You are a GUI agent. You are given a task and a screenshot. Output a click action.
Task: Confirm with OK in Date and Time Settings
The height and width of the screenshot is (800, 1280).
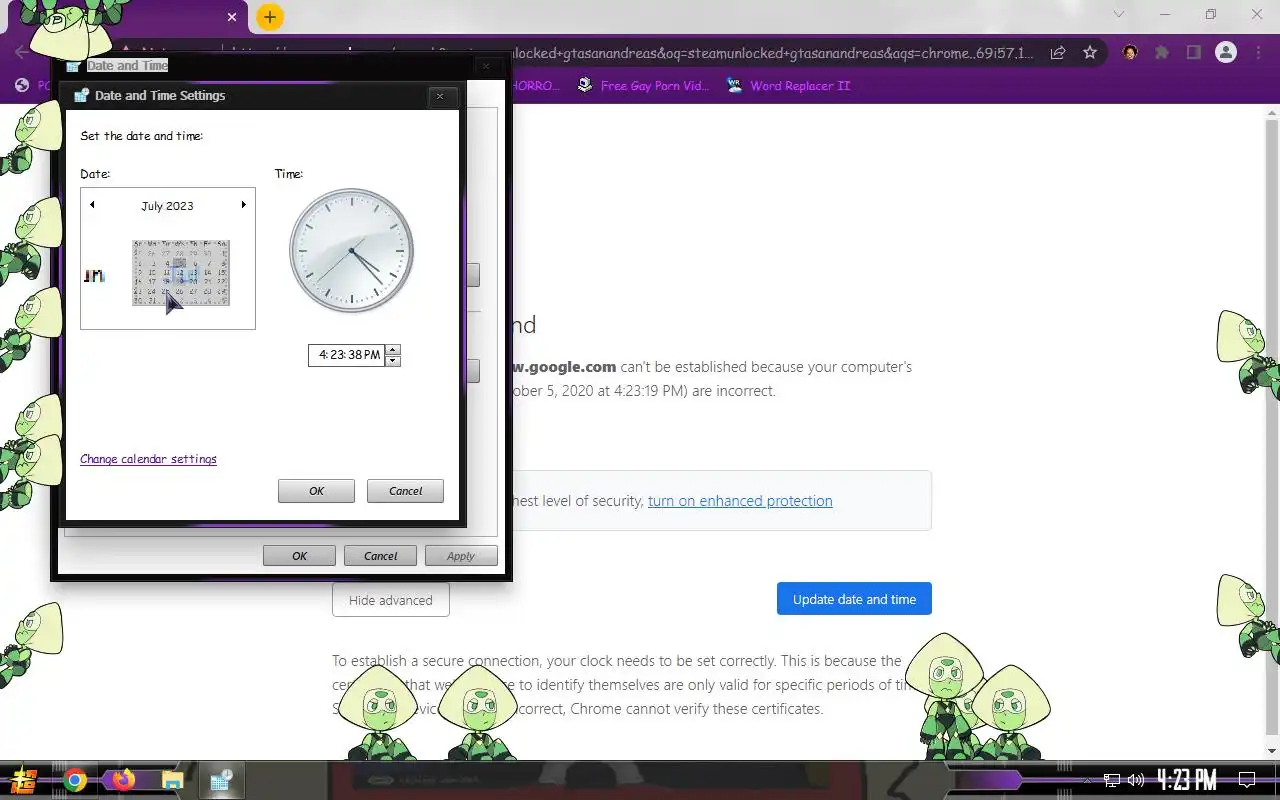(x=316, y=491)
